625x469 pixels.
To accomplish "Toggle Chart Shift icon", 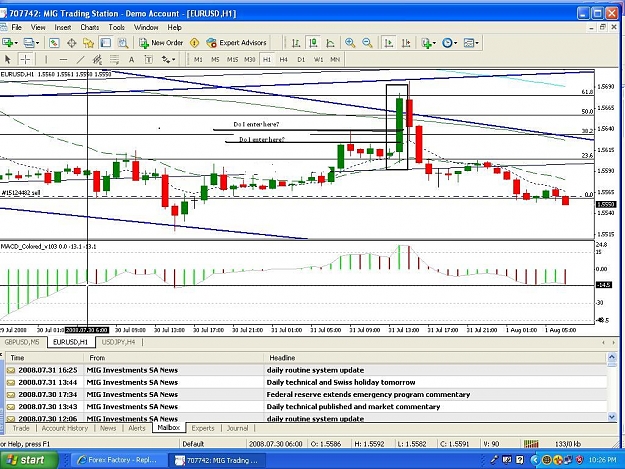I will pos(405,43).
